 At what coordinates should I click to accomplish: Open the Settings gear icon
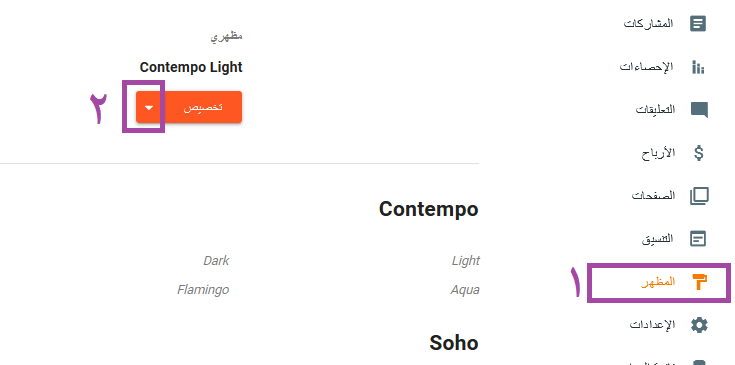699,325
